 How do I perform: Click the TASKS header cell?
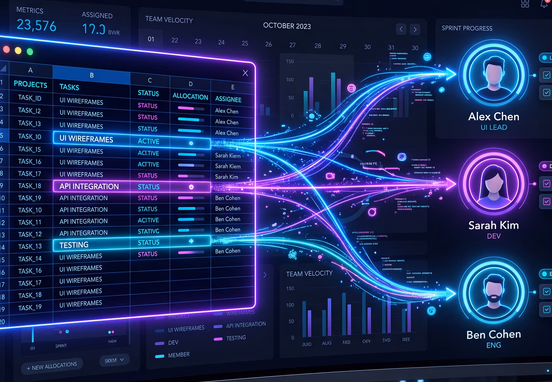69,87
